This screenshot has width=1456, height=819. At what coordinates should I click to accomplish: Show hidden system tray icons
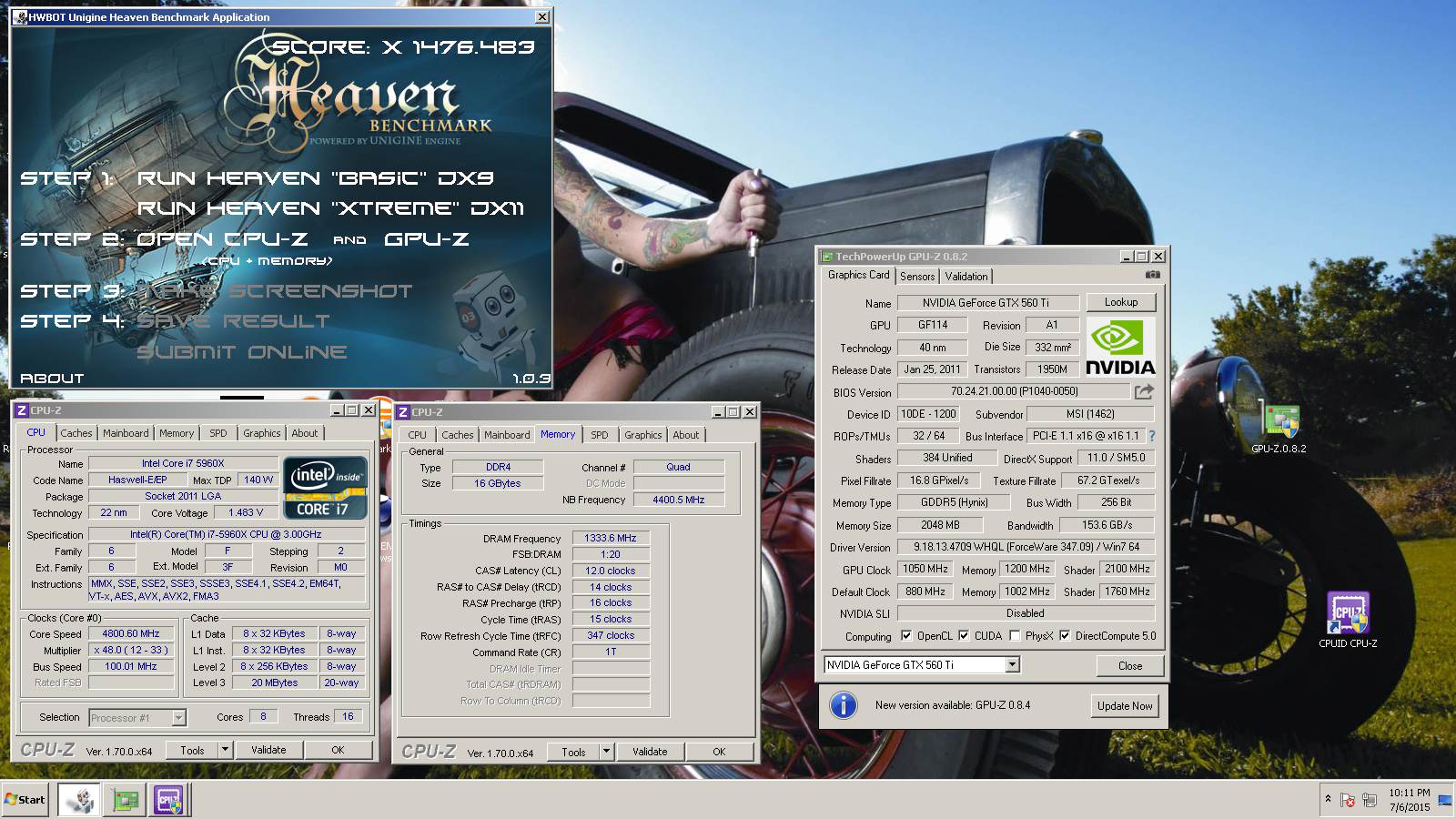(1328, 799)
